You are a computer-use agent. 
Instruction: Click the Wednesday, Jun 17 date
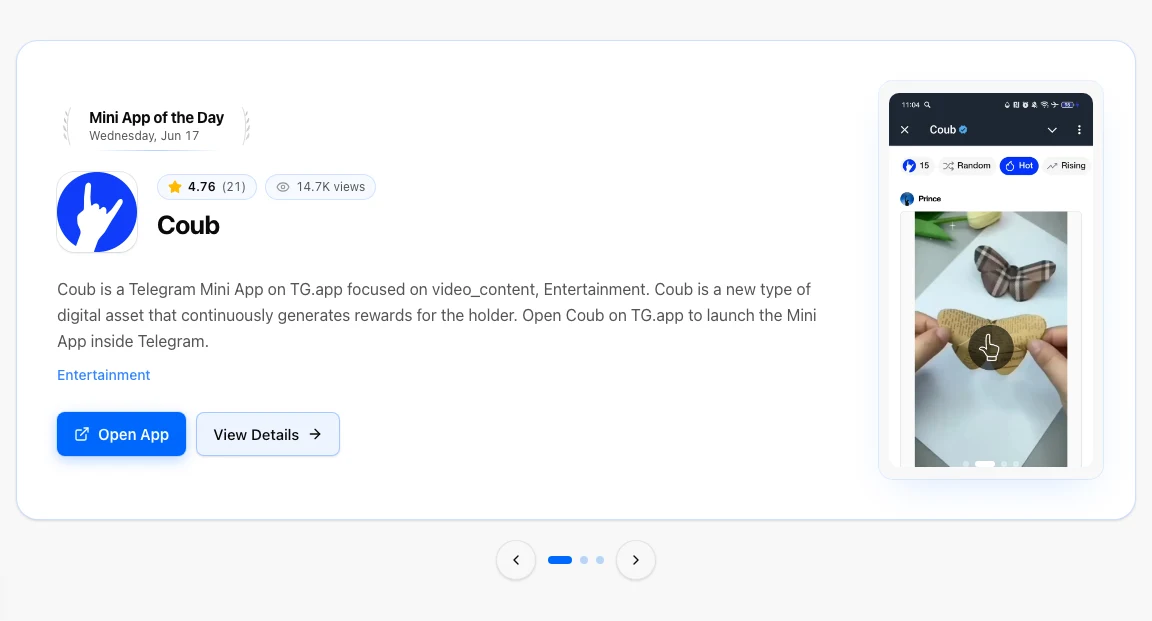click(144, 136)
